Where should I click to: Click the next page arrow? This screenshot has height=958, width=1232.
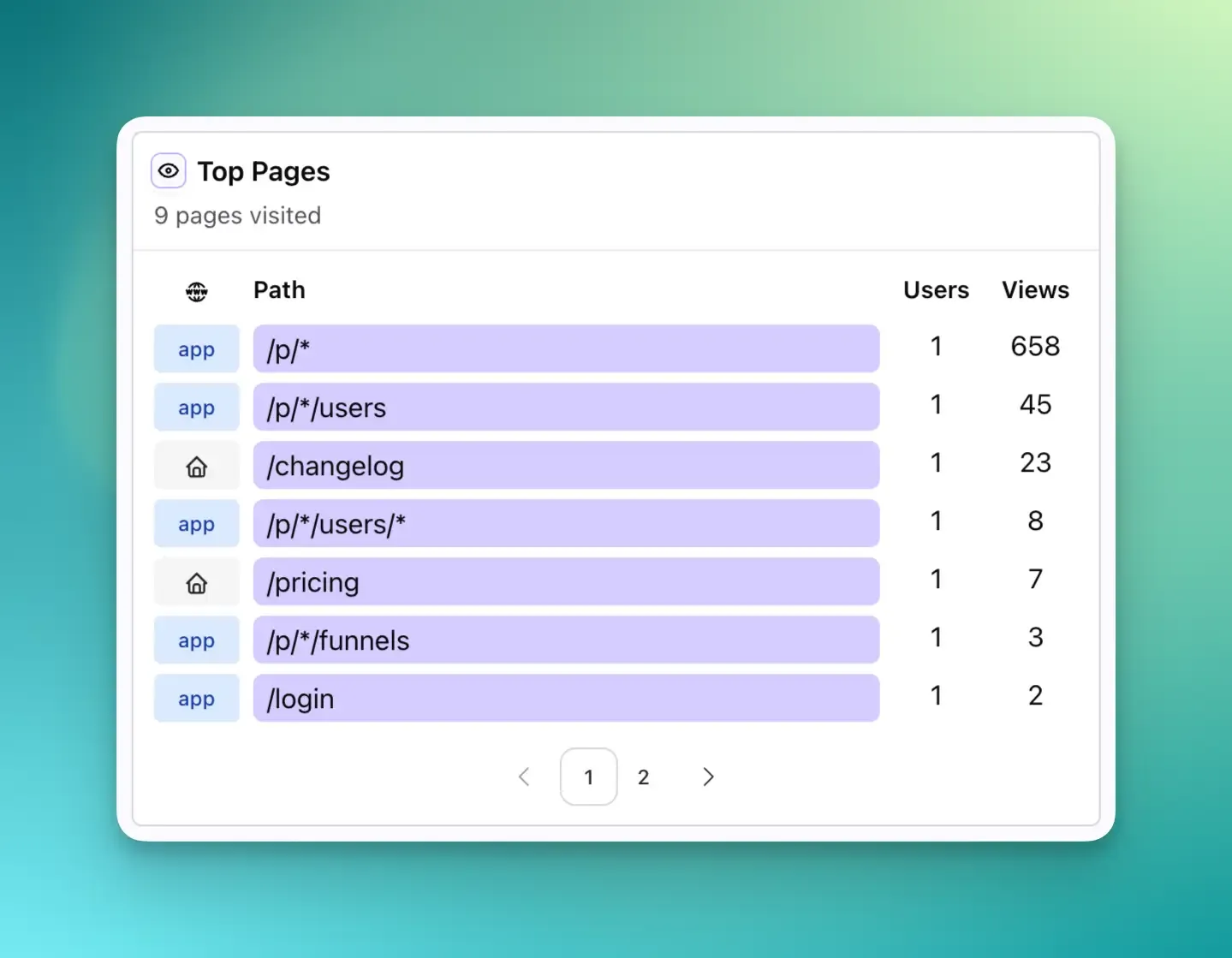coord(708,777)
